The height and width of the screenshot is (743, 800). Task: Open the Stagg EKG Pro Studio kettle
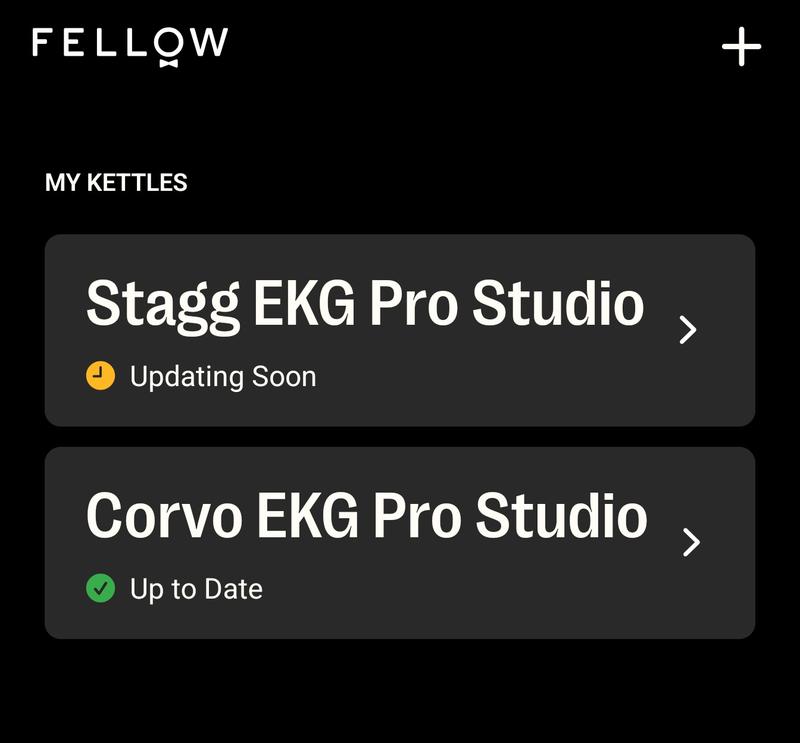(400, 330)
